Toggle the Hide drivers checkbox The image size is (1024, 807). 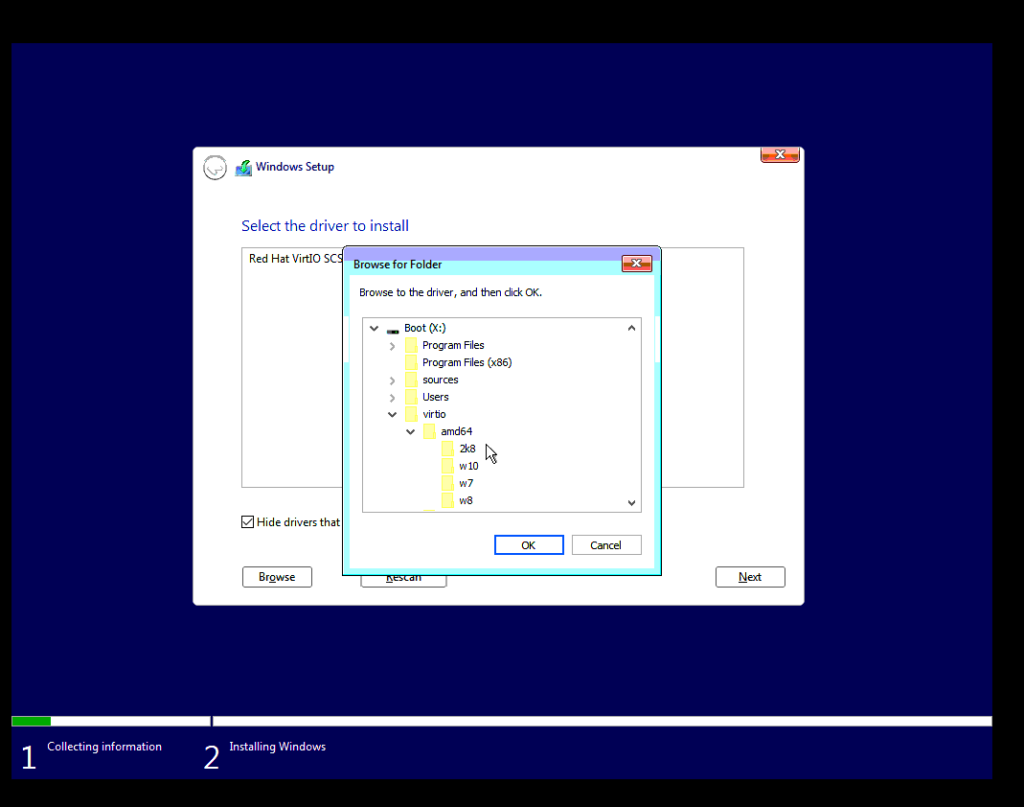coord(248,522)
